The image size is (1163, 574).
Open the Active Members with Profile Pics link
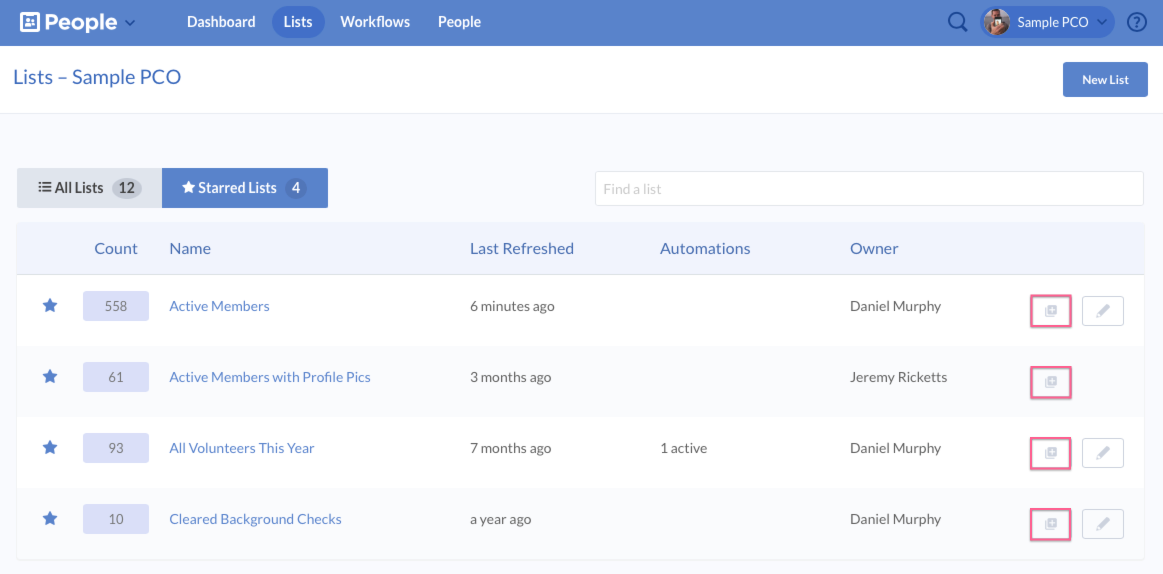(x=269, y=377)
